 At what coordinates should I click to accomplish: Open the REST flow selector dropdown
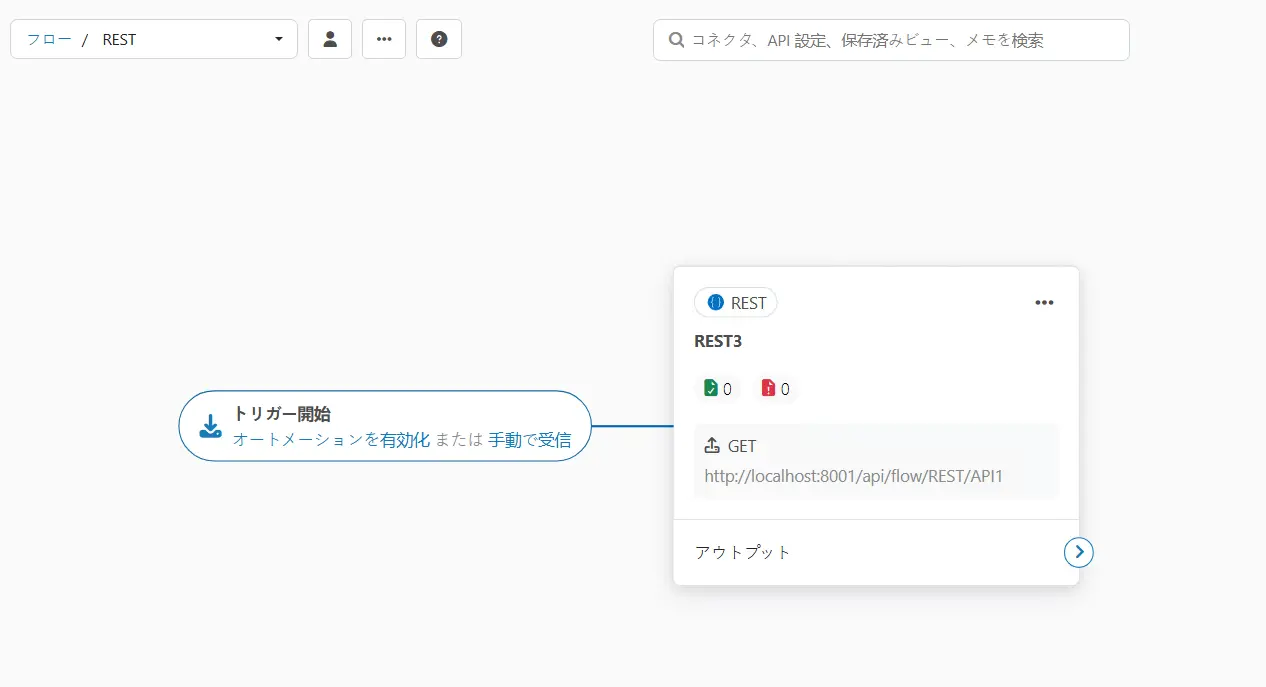pos(154,39)
